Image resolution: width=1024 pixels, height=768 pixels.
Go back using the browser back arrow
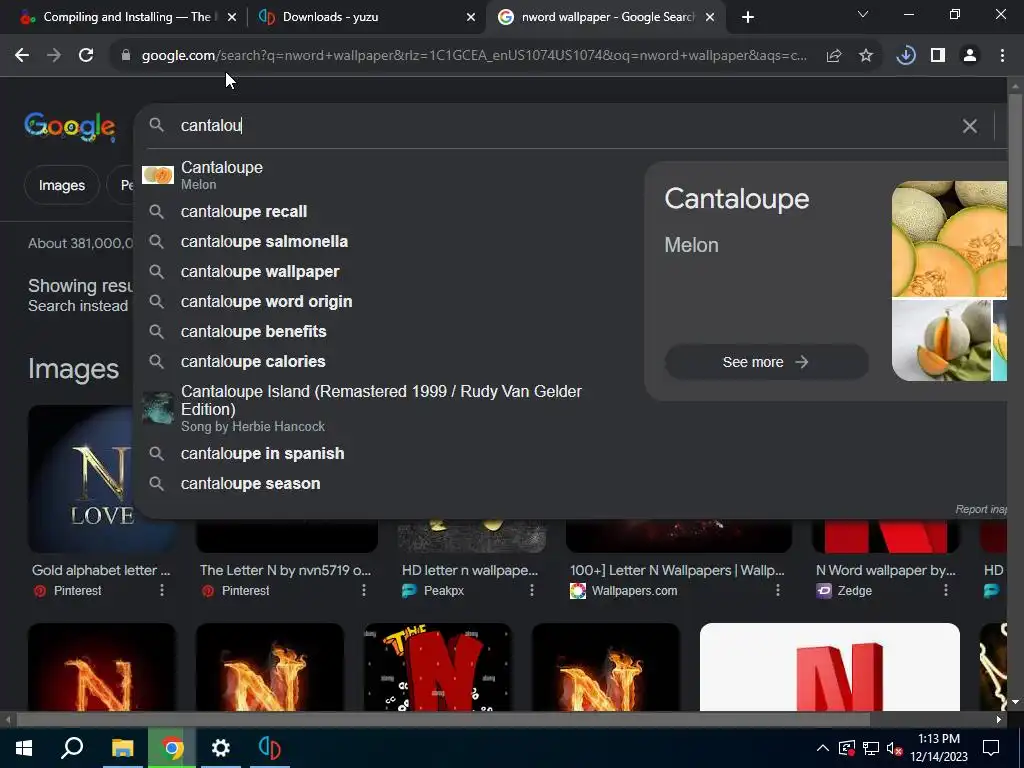(x=22, y=56)
